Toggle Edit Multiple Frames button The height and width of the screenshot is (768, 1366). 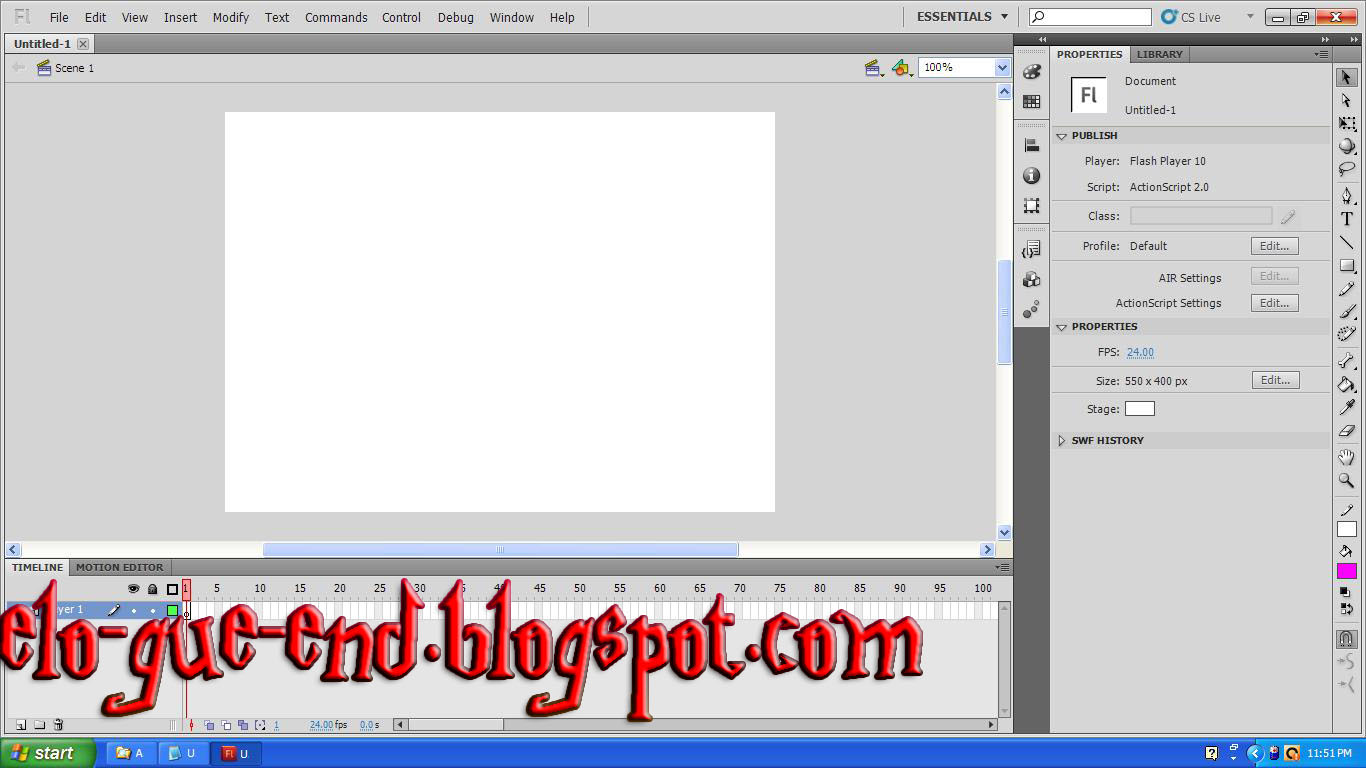pyautogui.click(x=243, y=725)
